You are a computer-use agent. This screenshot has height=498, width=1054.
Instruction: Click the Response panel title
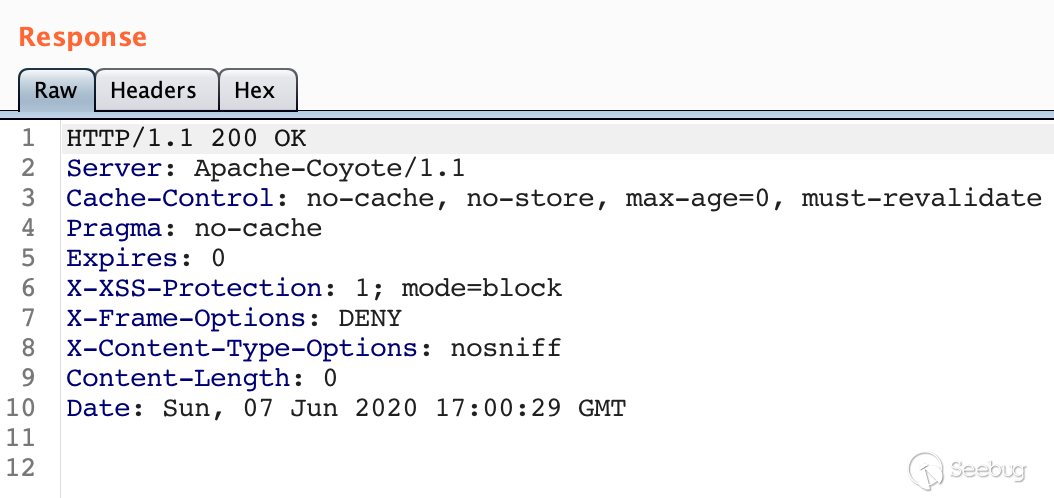83,37
